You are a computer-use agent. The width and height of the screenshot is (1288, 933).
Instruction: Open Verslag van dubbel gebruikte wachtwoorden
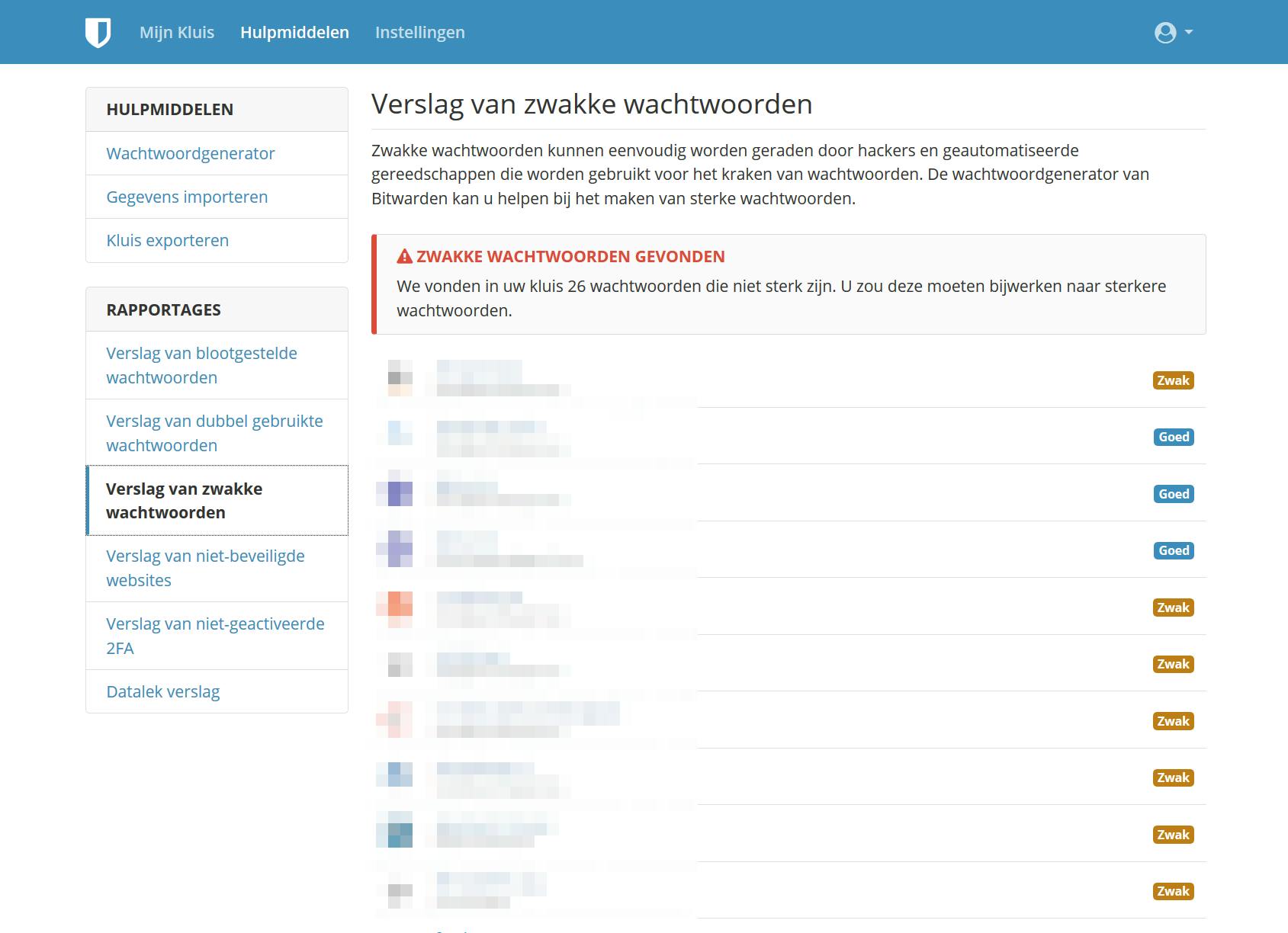217,433
